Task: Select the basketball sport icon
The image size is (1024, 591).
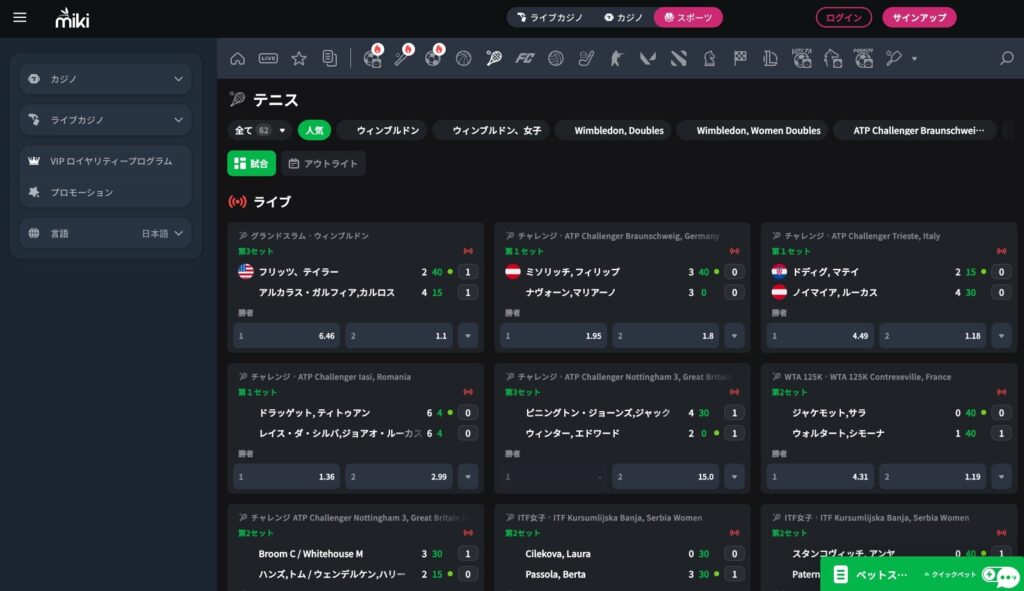Action: pyautogui.click(x=464, y=59)
